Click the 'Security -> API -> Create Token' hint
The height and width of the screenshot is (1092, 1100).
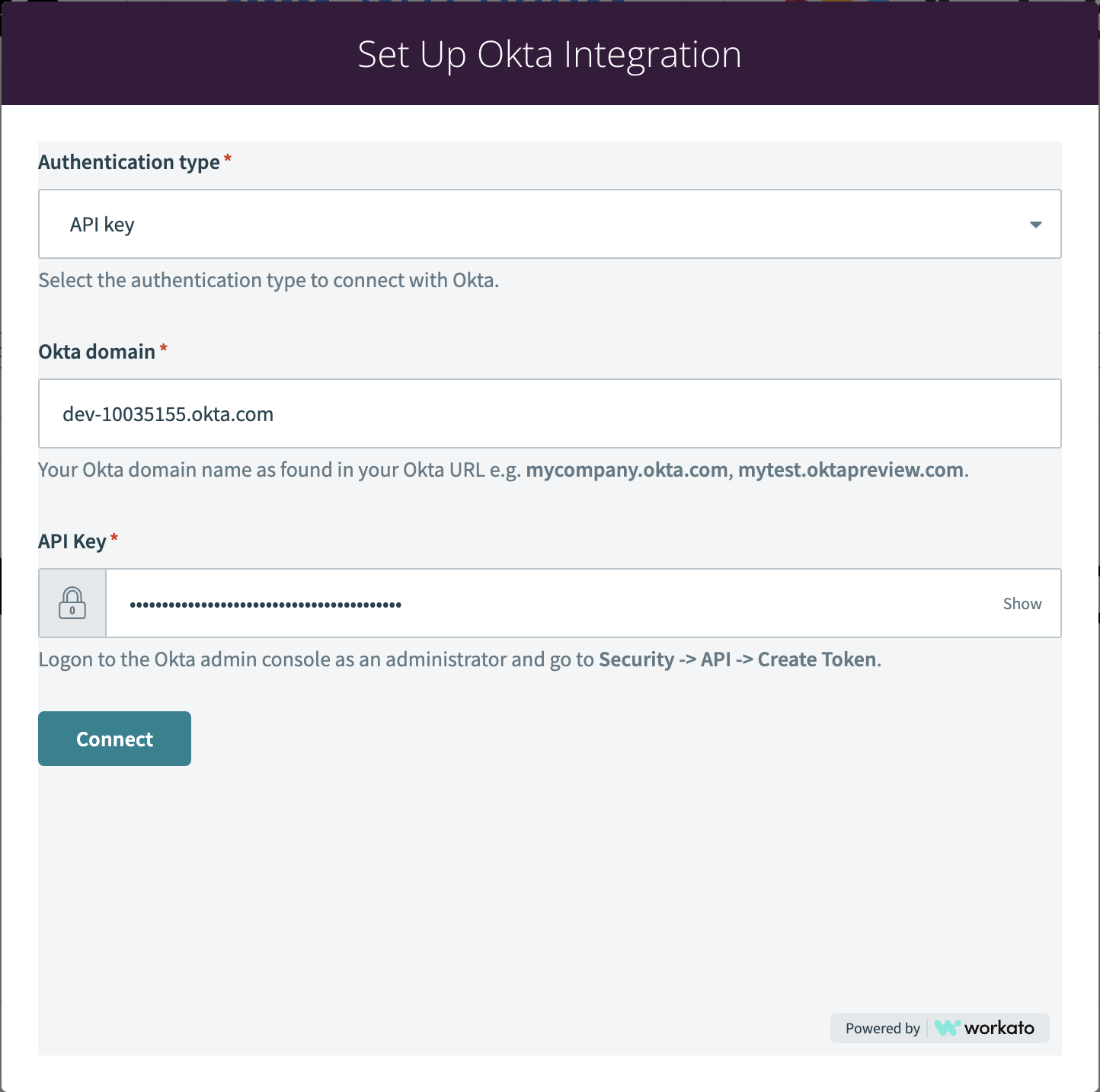pyautogui.click(x=737, y=659)
